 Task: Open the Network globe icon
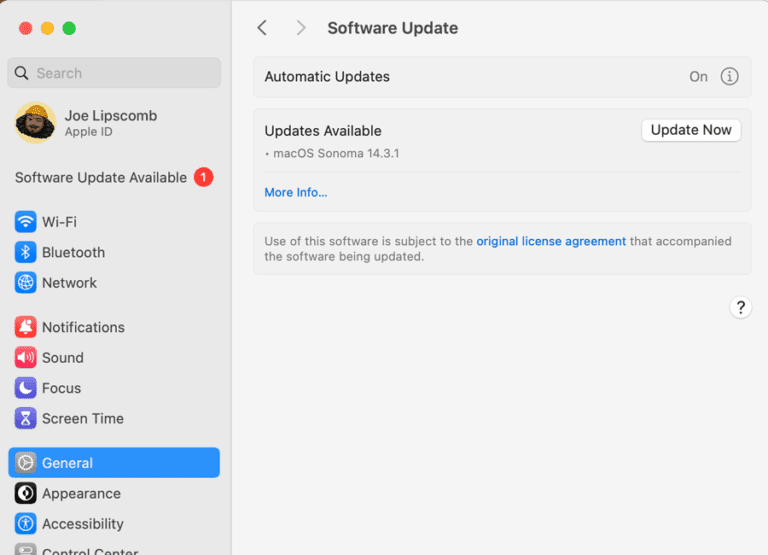[x=25, y=283]
